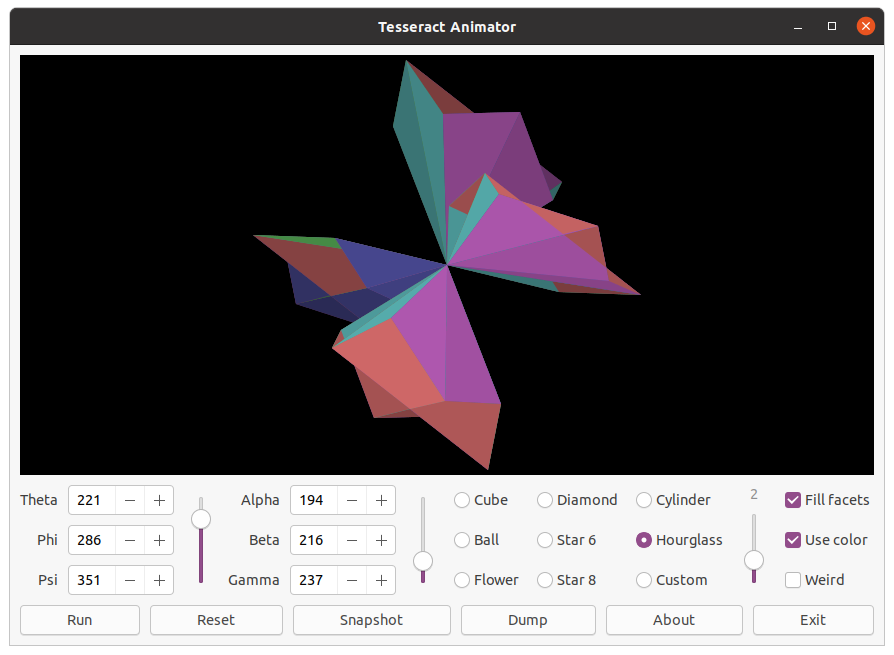Minimize the Tesseract Animator window
The height and width of the screenshot is (655, 894).
[798, 27]
